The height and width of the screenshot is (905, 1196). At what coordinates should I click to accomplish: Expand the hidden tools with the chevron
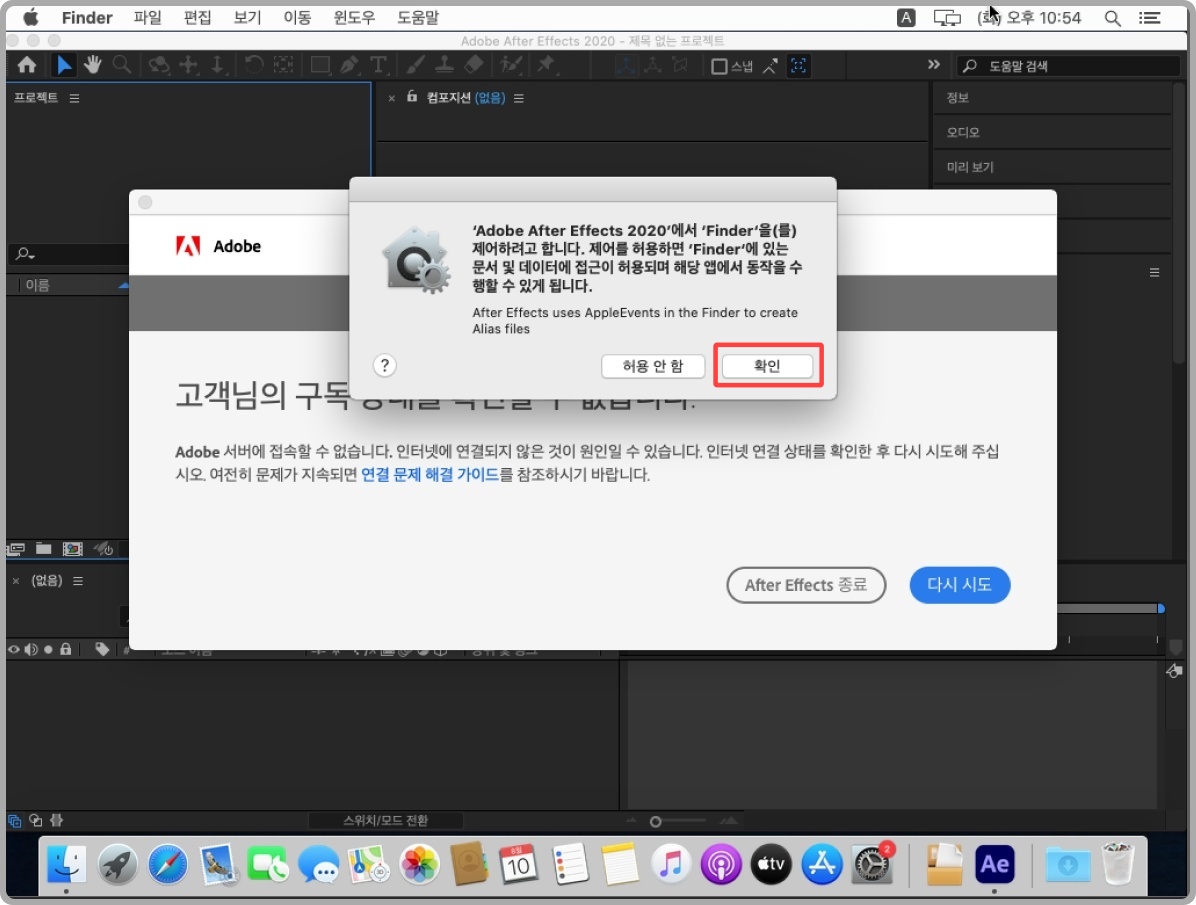click(933, 64)
